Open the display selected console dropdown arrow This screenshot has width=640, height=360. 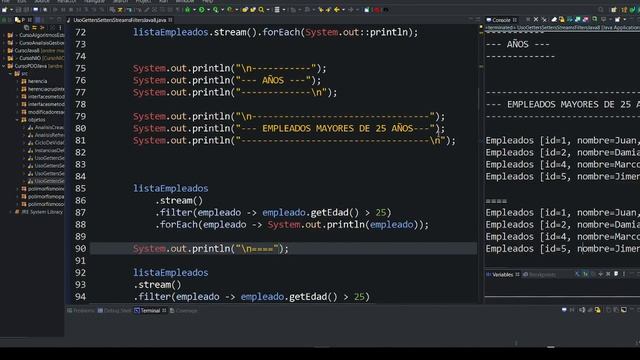(x=609, y=20)
